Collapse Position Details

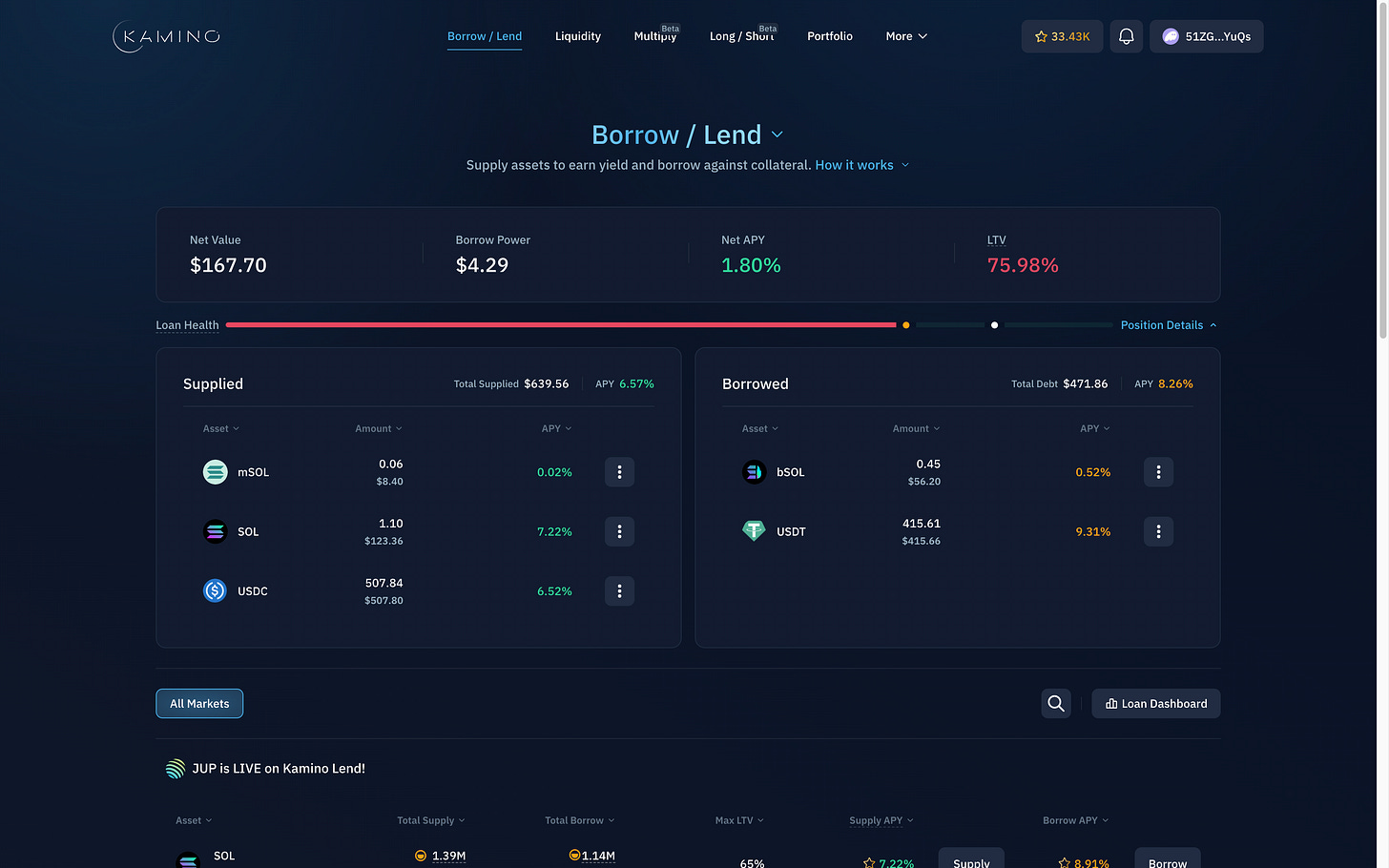pyautogui.click(x=1169, y=325)
